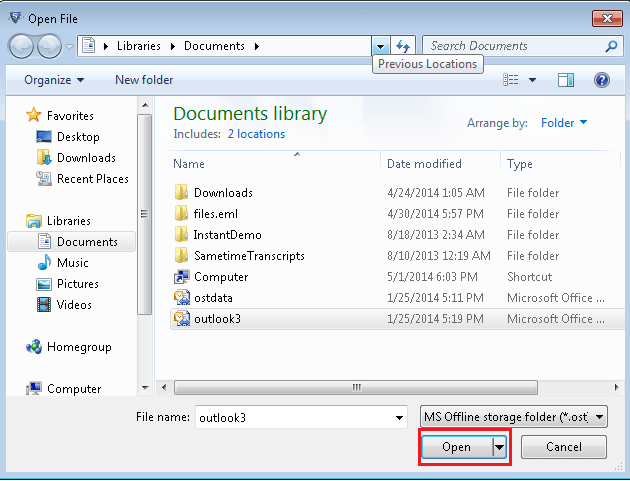Viewport: 630px width, 481px height.
Task: Open the Music library
Action: (72, 262)
